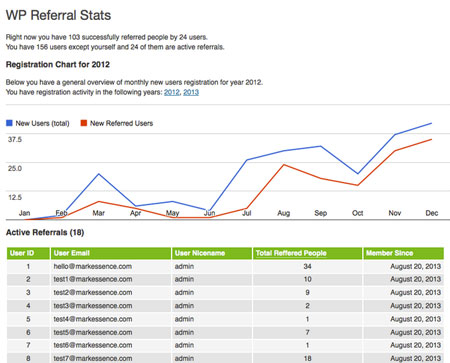The image size is (450, 363).
Task: Select the test7@markessence.com email cell
Action: pos(93,358)
